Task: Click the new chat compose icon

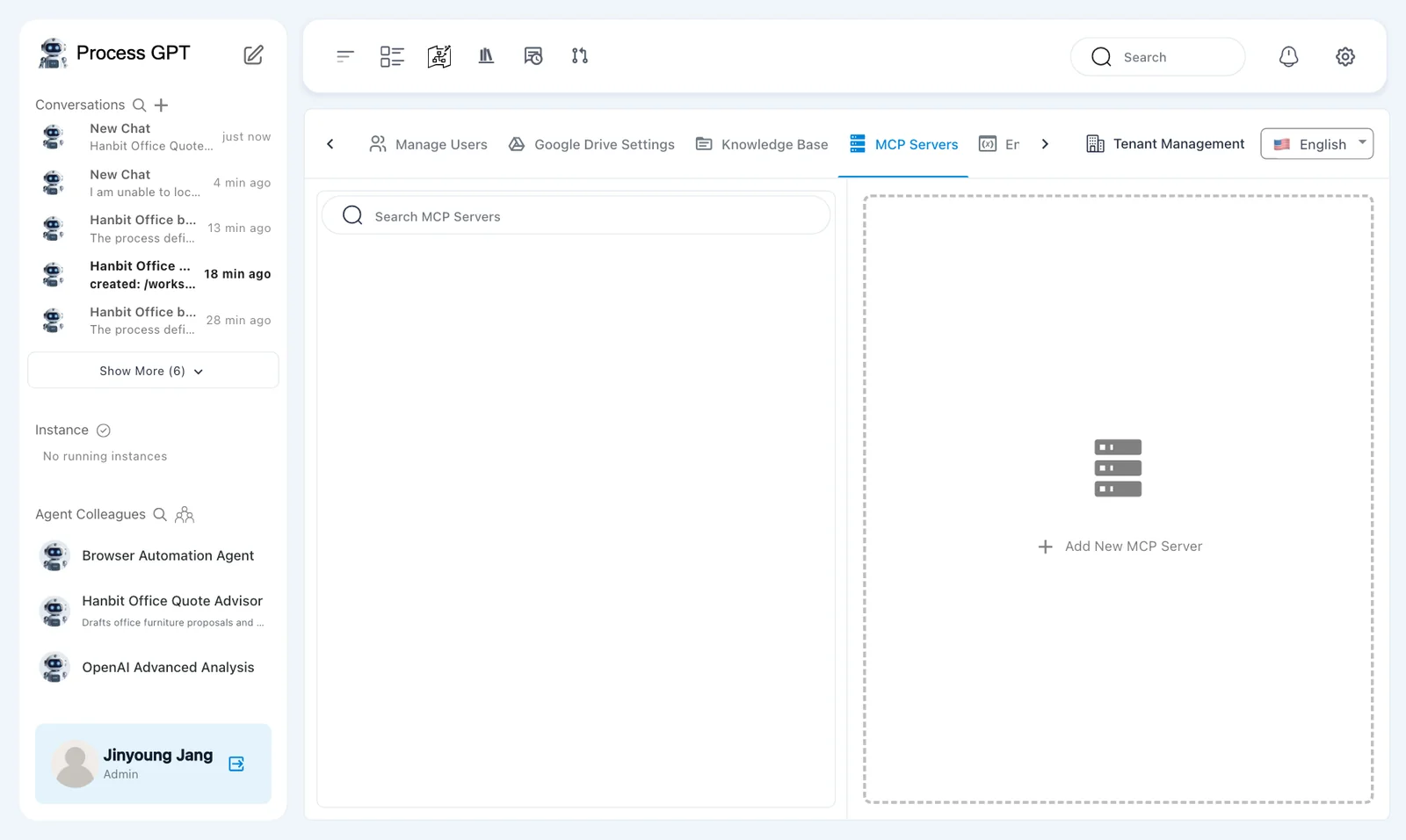Action: [x=253, y=55]
